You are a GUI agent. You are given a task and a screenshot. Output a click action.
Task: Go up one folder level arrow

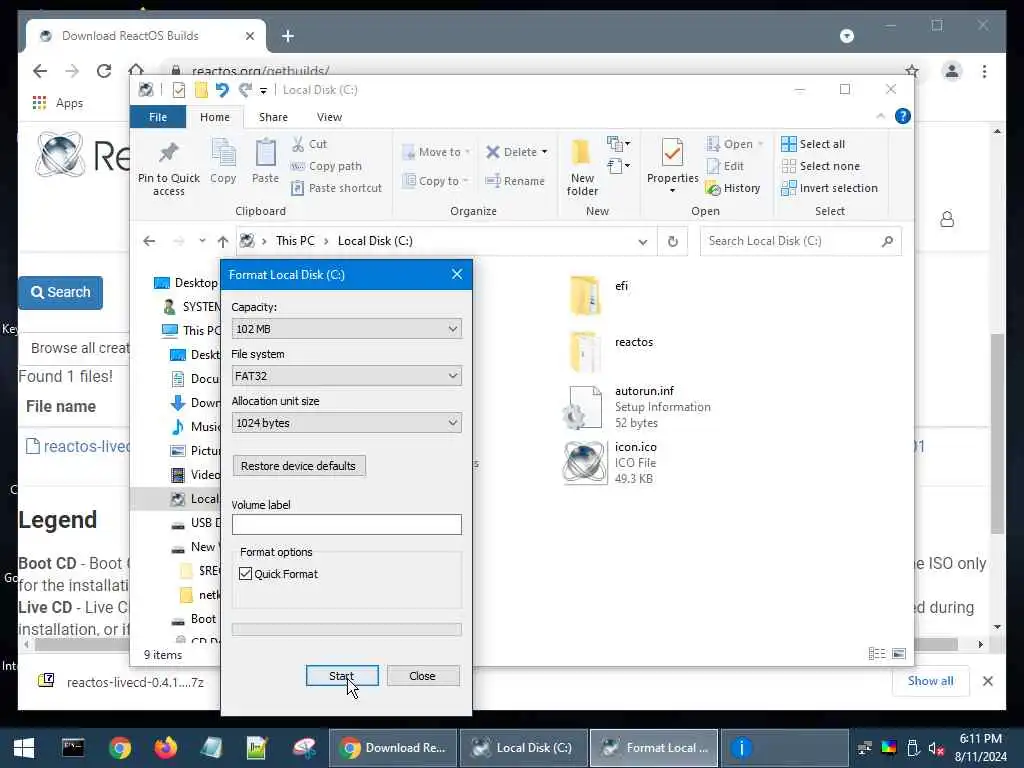click(x=223, y=242)
